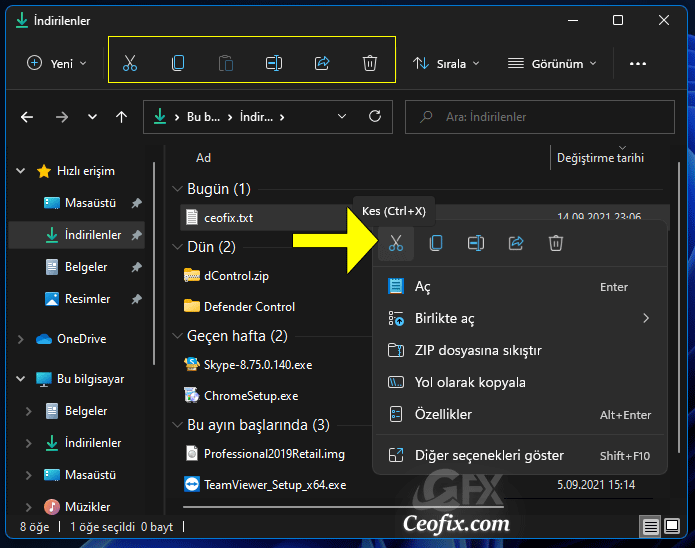Click the Değiştirme tarihi column header
This screenshot has width=695, height=548.
(x=600, y=158)
